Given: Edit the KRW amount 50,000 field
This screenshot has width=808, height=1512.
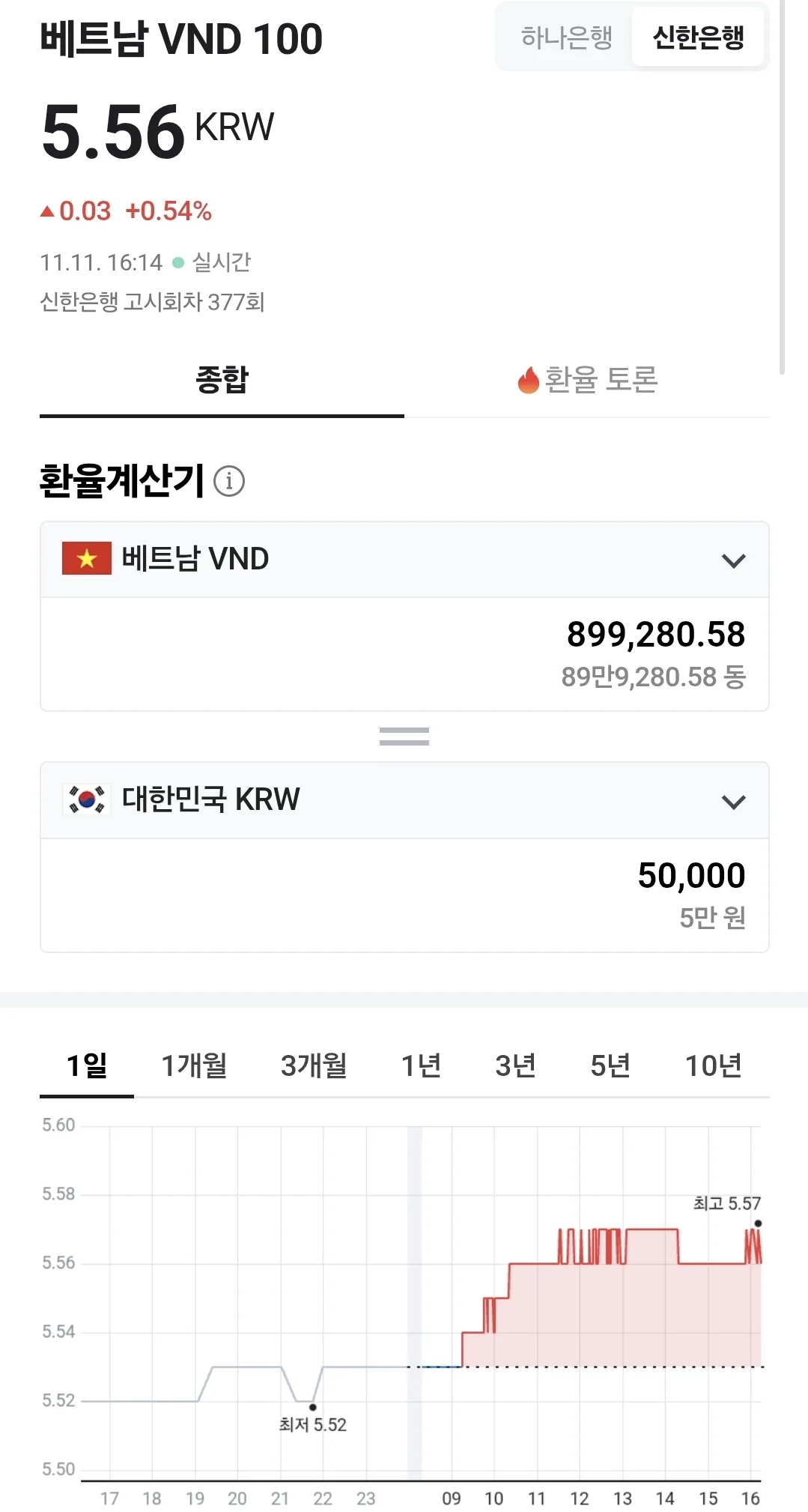Looking at the screenshot, I should [x=404, y=895].
